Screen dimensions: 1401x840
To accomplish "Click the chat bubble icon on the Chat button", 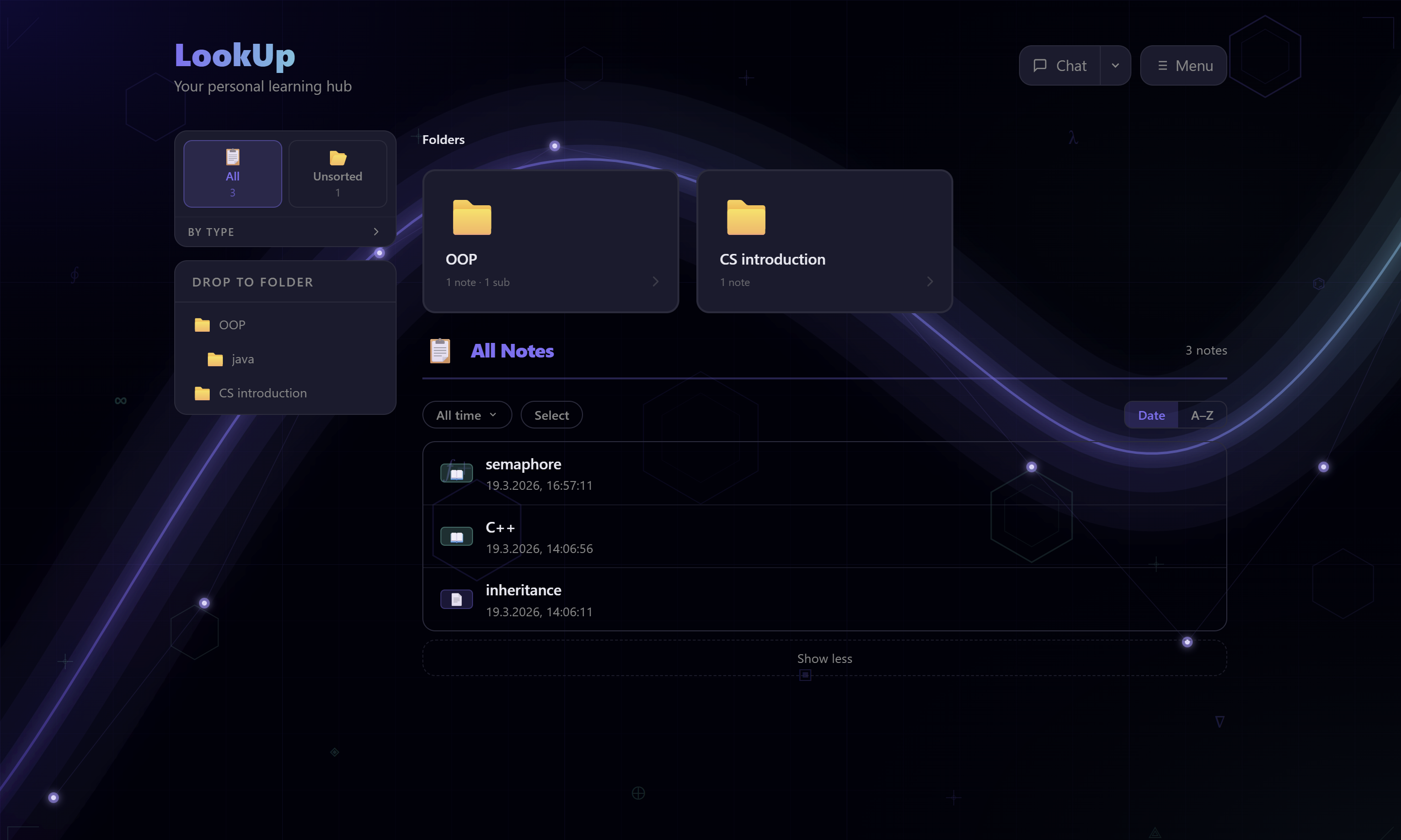I will click(1041, 65).
